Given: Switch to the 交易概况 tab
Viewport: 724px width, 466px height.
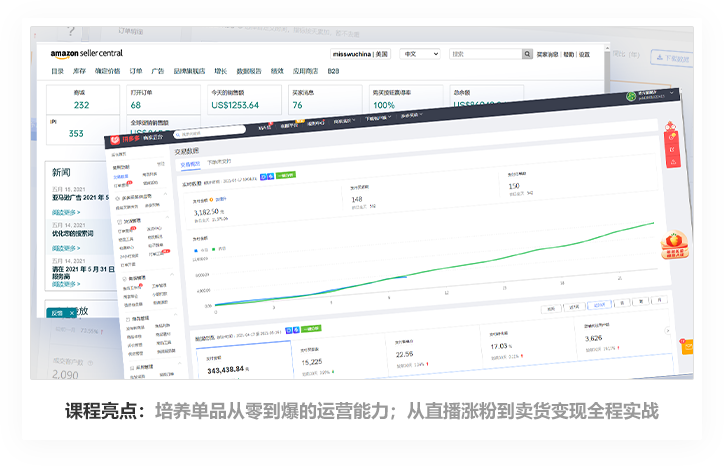Looking at the screenshot, I should [x=189, y=162].
